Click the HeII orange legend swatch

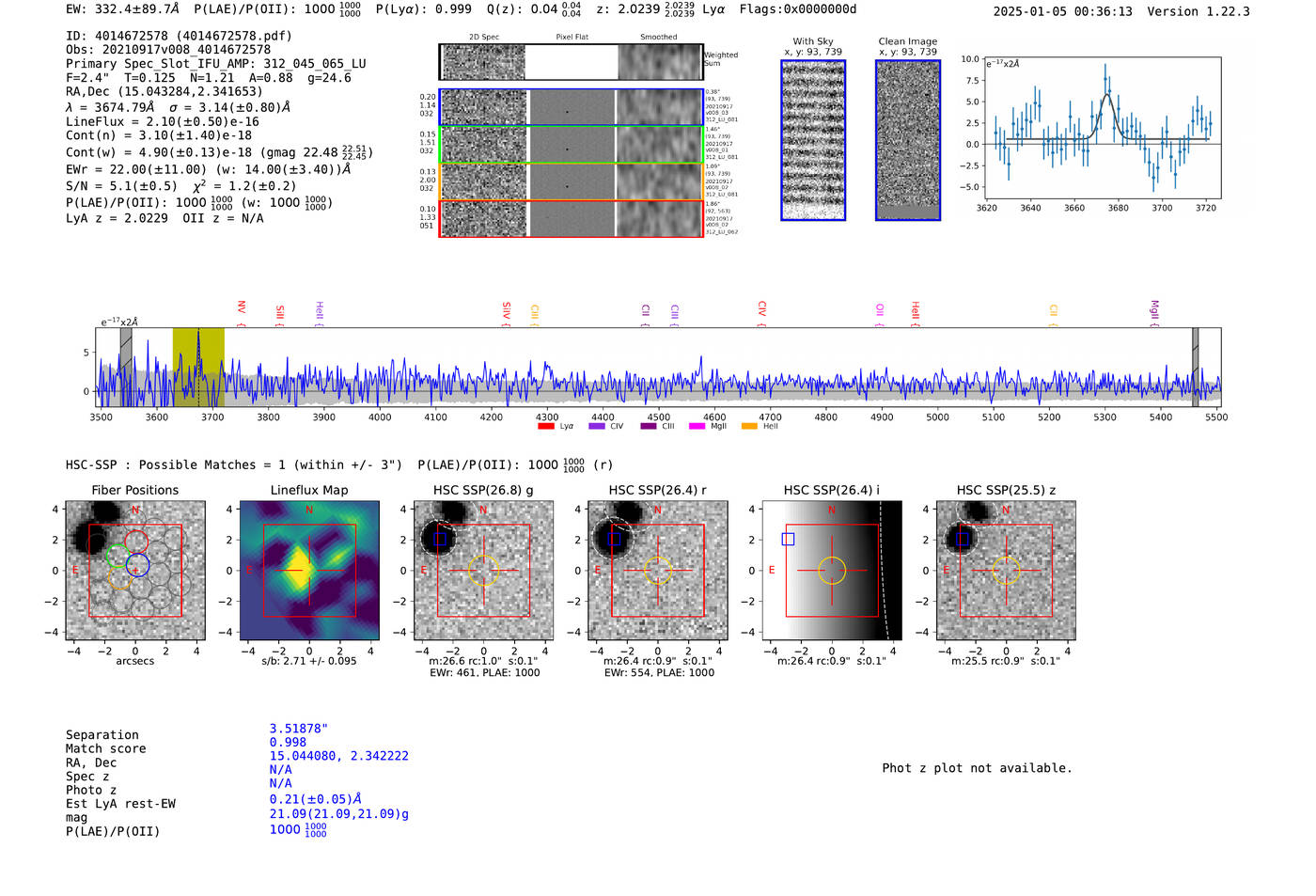point(749,426)
